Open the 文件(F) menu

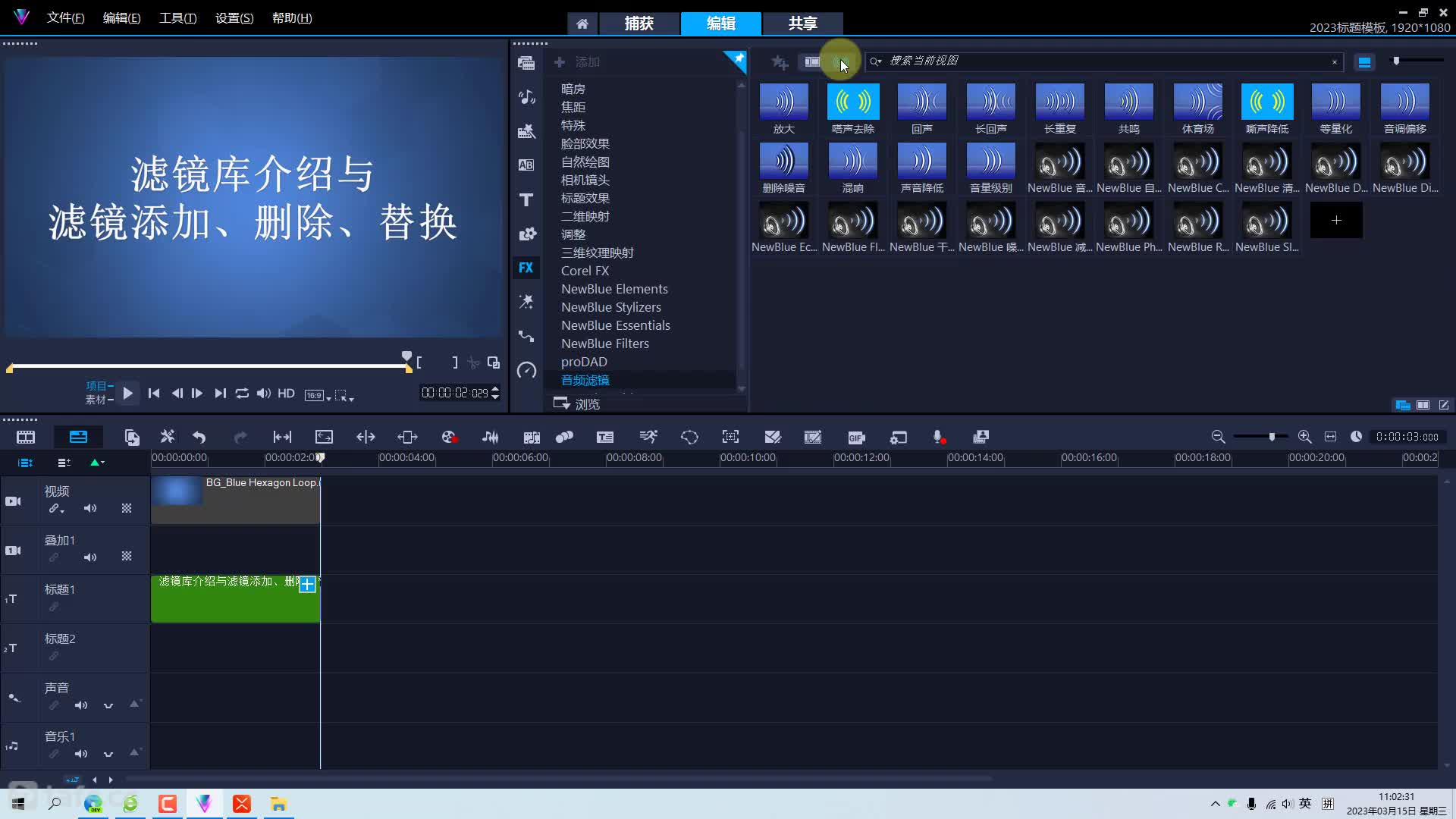pyautogui.click(x=65, y=18)
